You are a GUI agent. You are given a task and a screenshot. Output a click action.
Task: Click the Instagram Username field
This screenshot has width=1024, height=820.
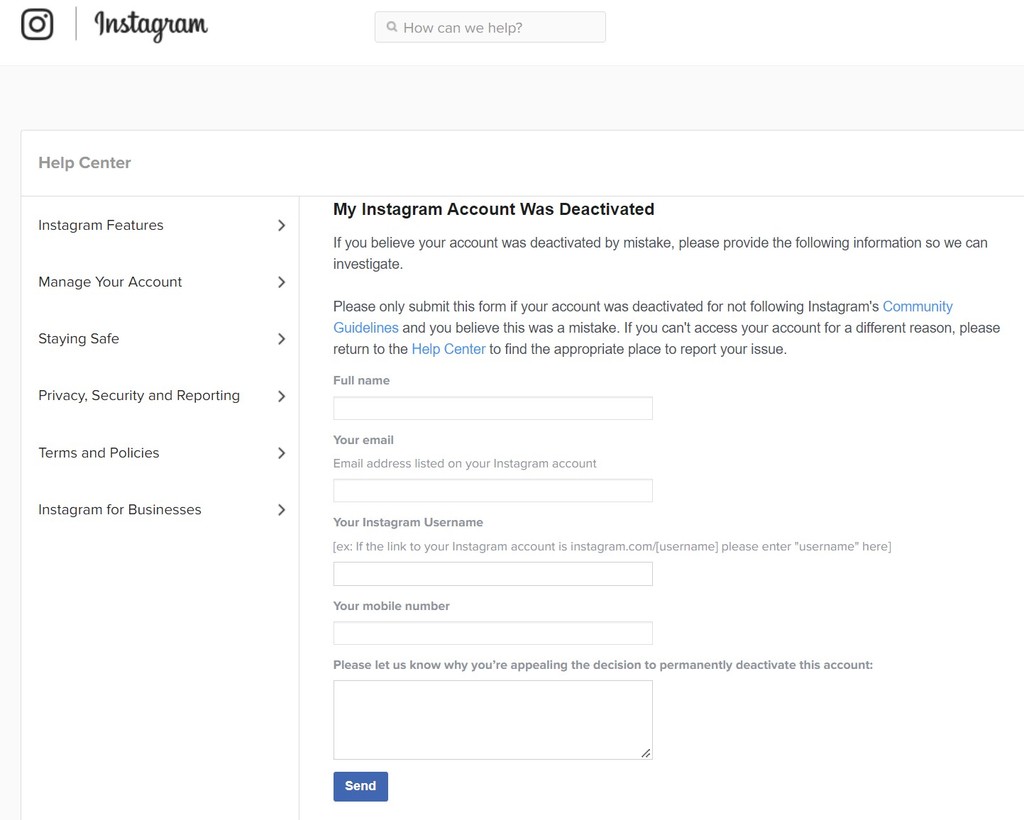[x=492, y=573]
